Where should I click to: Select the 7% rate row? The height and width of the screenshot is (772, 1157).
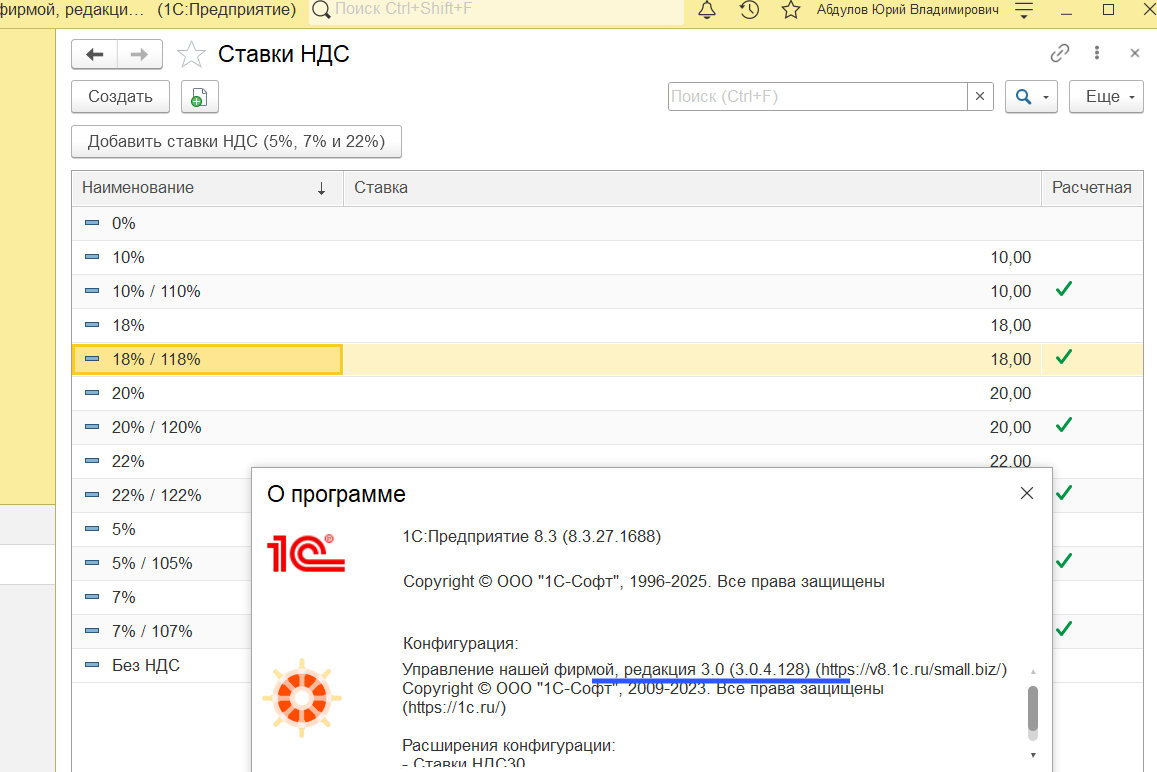coord(162,597)
